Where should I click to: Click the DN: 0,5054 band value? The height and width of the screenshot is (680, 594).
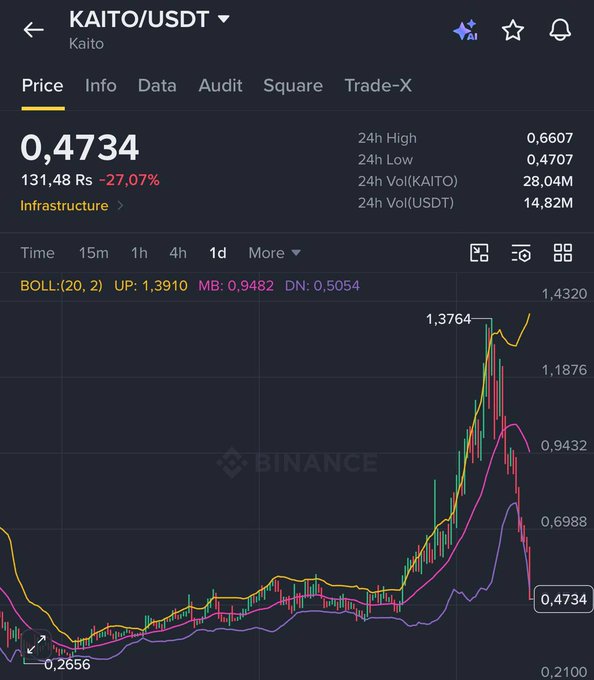coord(322,286)
